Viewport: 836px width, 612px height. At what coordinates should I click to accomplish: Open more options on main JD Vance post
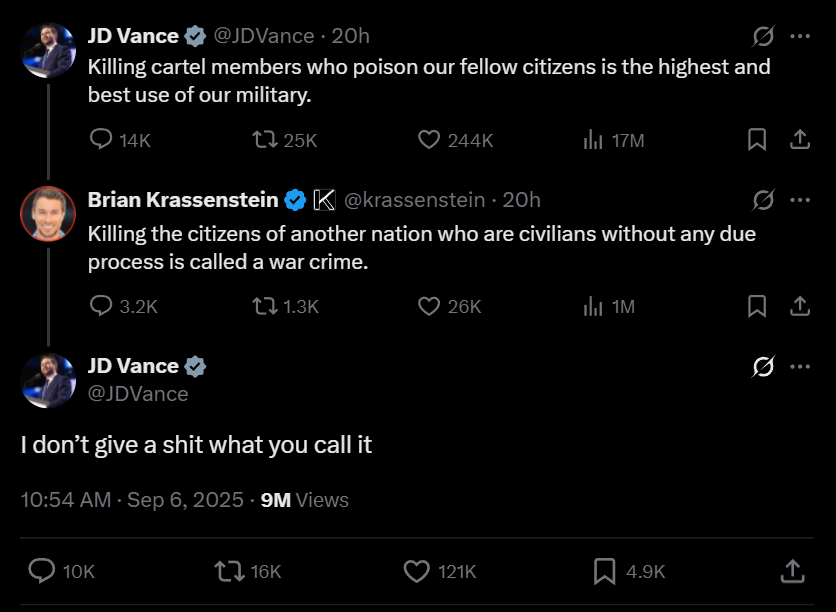[800, 366]
